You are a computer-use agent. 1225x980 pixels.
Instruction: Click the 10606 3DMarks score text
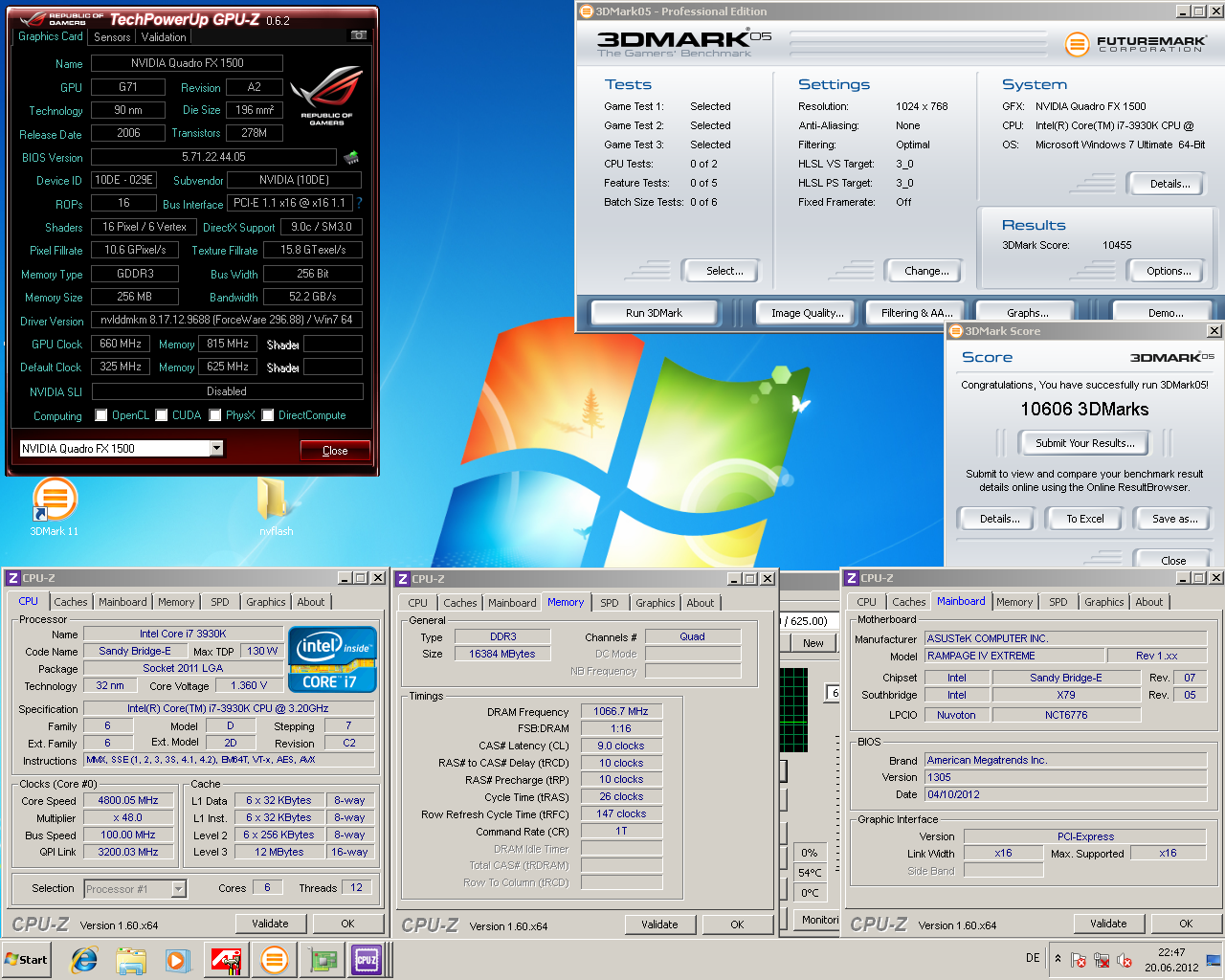click(1084, 409)
